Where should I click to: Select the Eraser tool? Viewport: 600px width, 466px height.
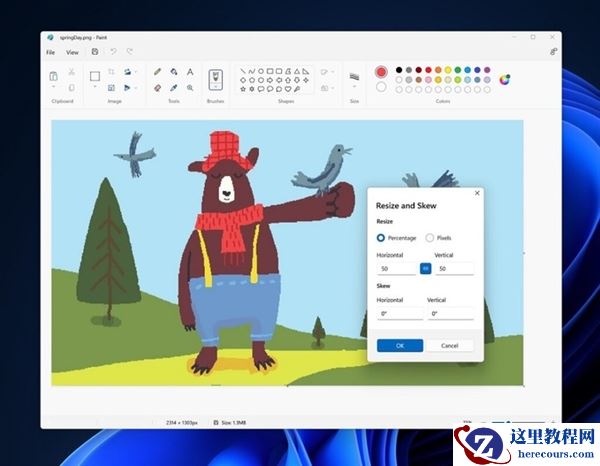157,87
